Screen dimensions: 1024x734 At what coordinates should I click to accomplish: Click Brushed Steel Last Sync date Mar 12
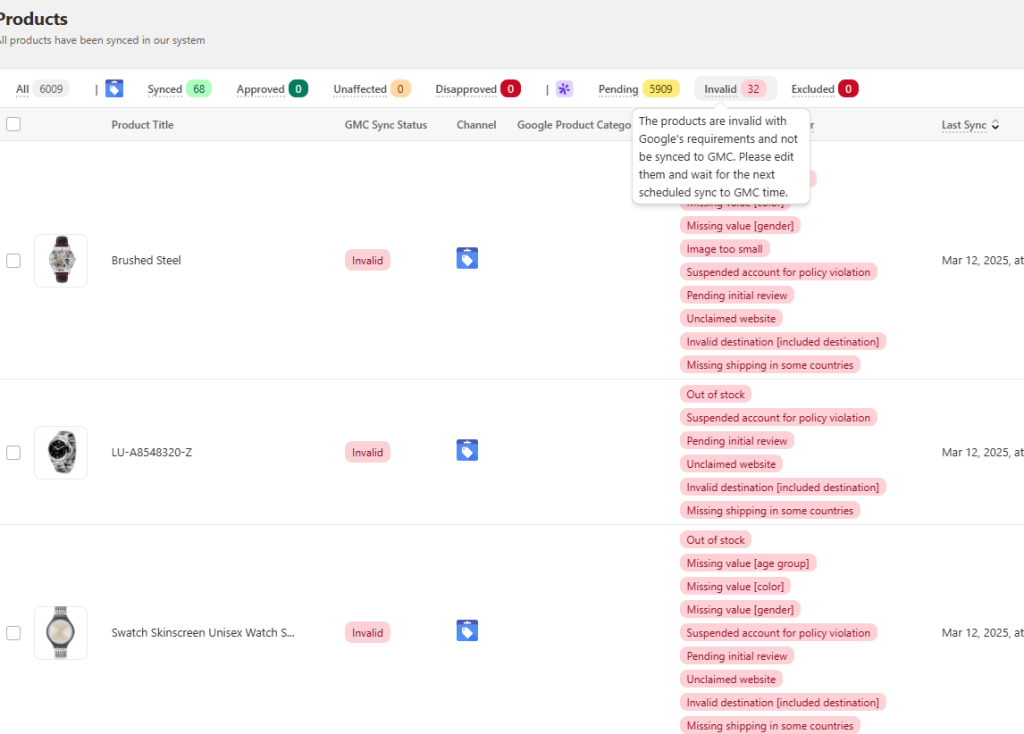point(982,261)
